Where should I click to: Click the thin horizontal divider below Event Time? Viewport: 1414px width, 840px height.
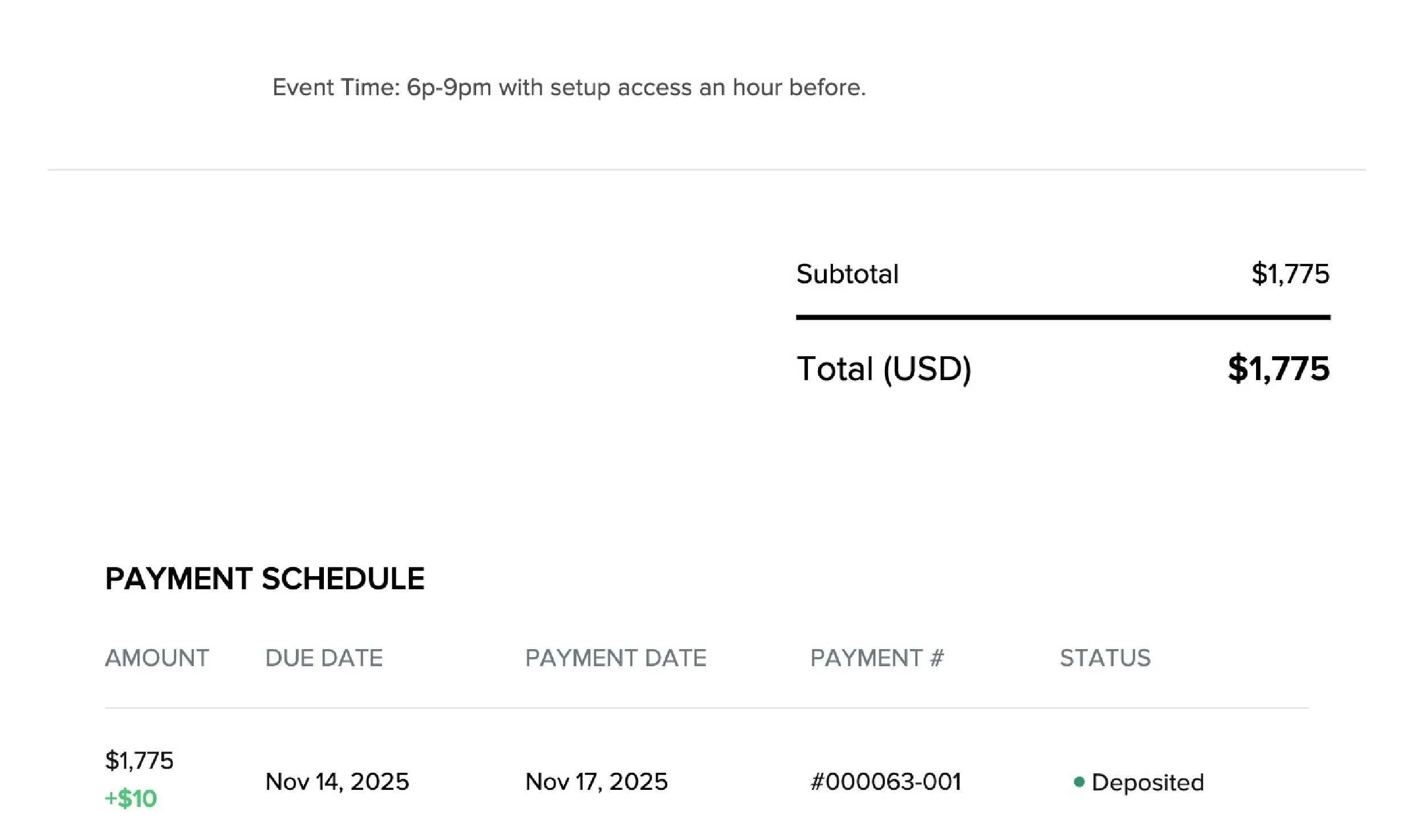click(707, 170)
